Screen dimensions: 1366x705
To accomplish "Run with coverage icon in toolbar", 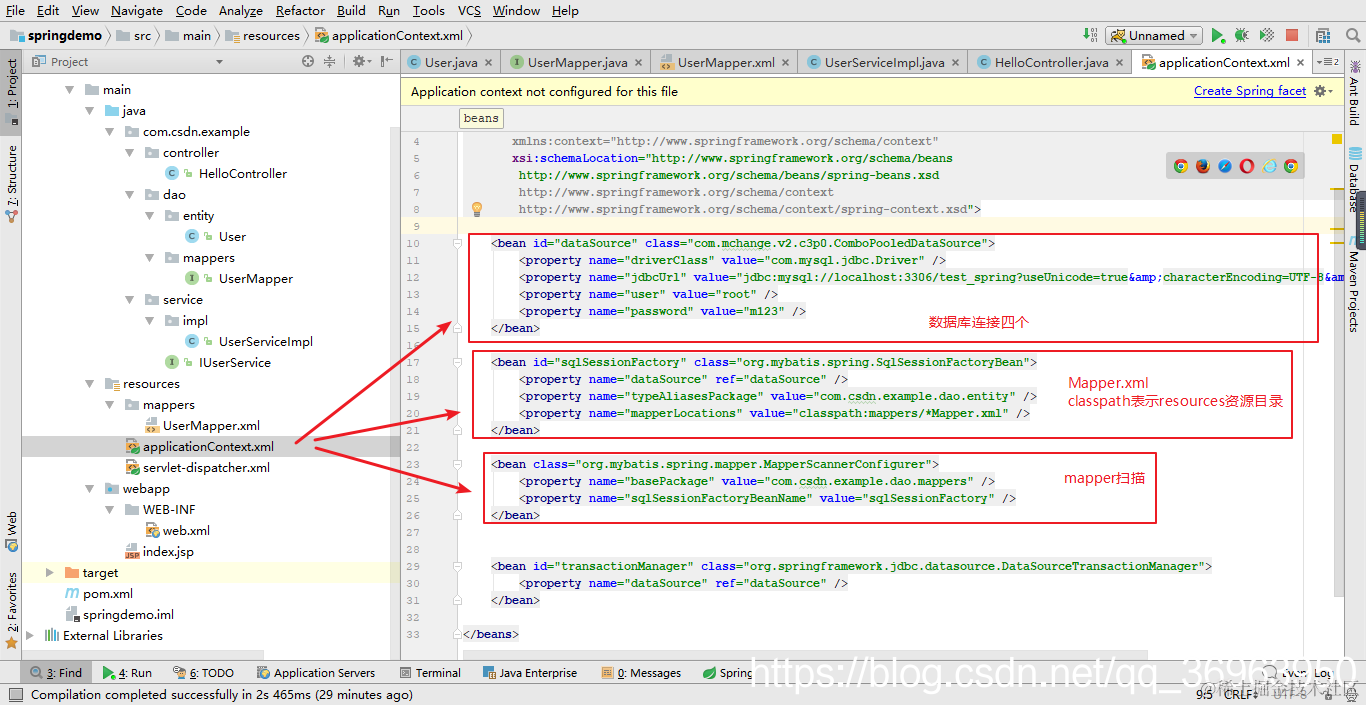I will 1266,35.
